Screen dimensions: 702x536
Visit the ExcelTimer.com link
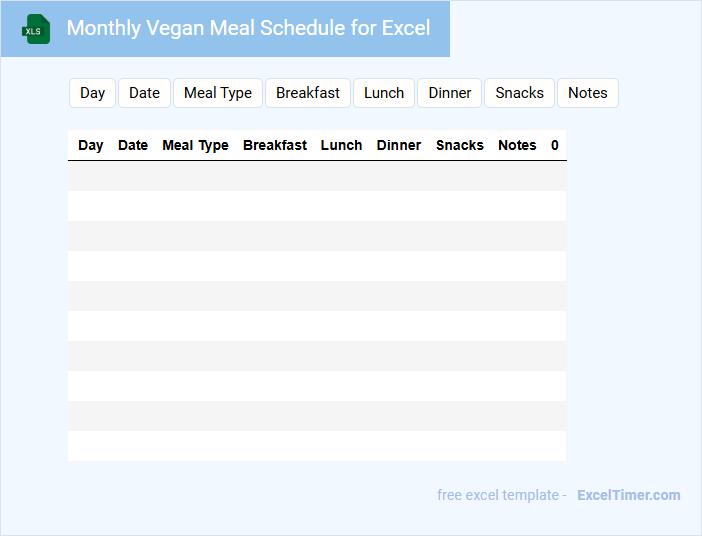click(629, 495)
